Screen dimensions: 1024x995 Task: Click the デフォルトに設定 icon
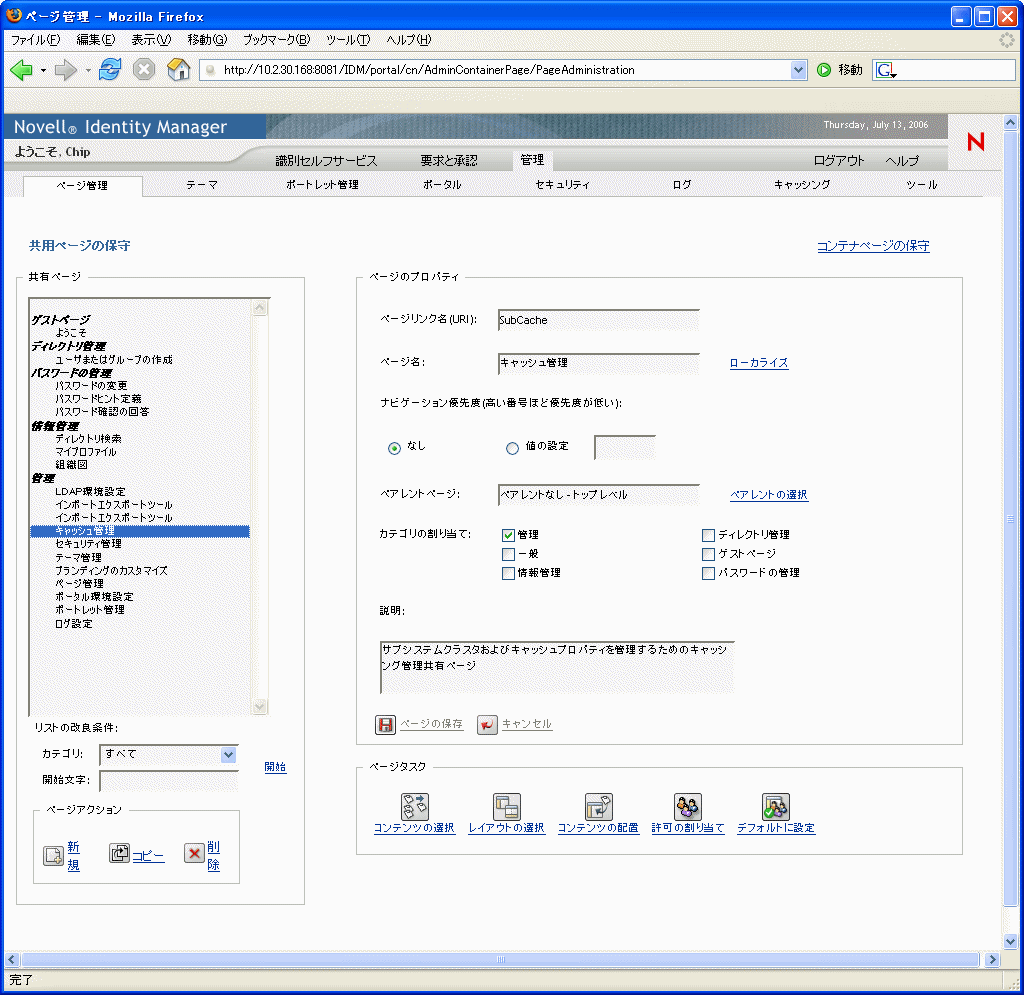[776, 807]
